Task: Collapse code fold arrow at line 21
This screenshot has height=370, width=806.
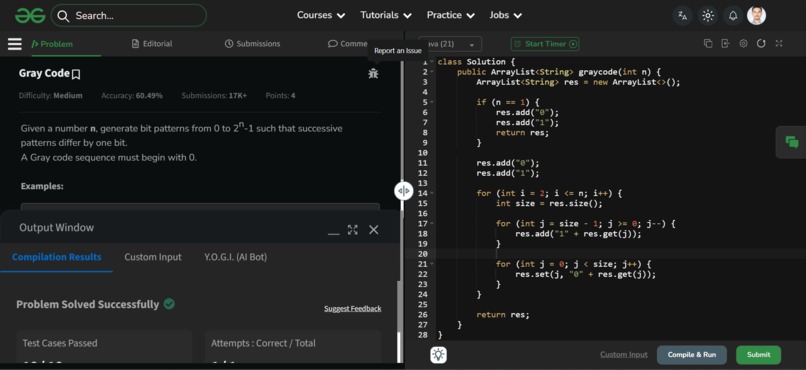Action: (432, 264)
